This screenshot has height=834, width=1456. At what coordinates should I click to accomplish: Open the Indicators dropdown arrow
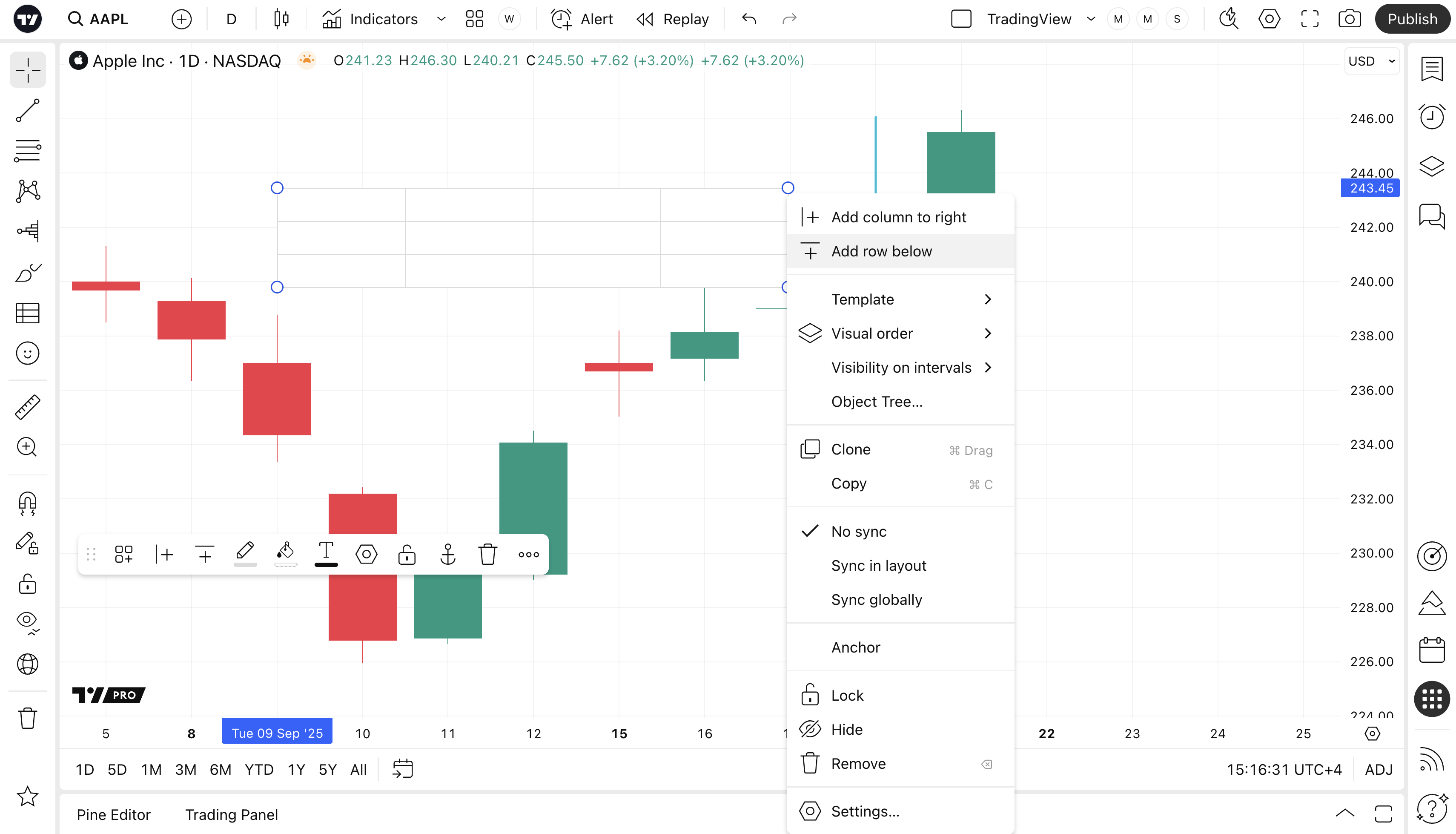pos(441,19)
